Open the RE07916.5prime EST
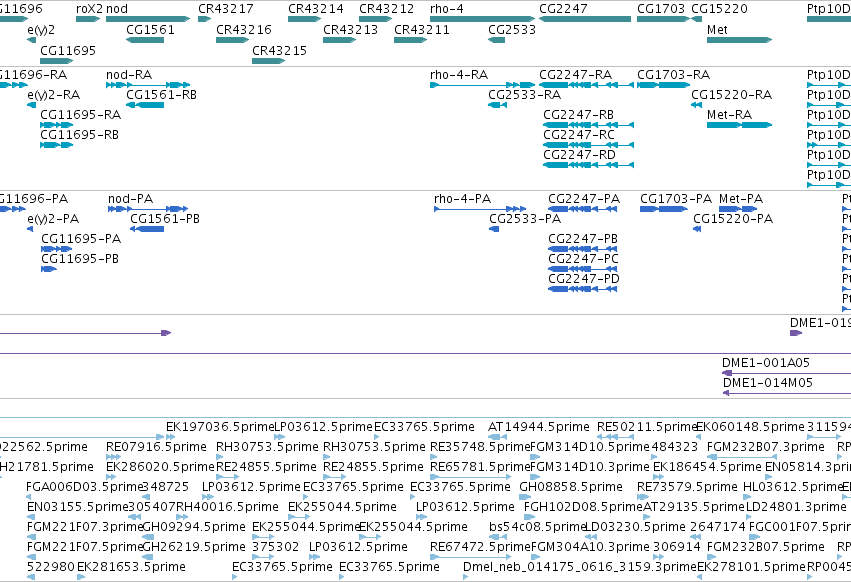The image size is (851, 582). coord(111,457)
